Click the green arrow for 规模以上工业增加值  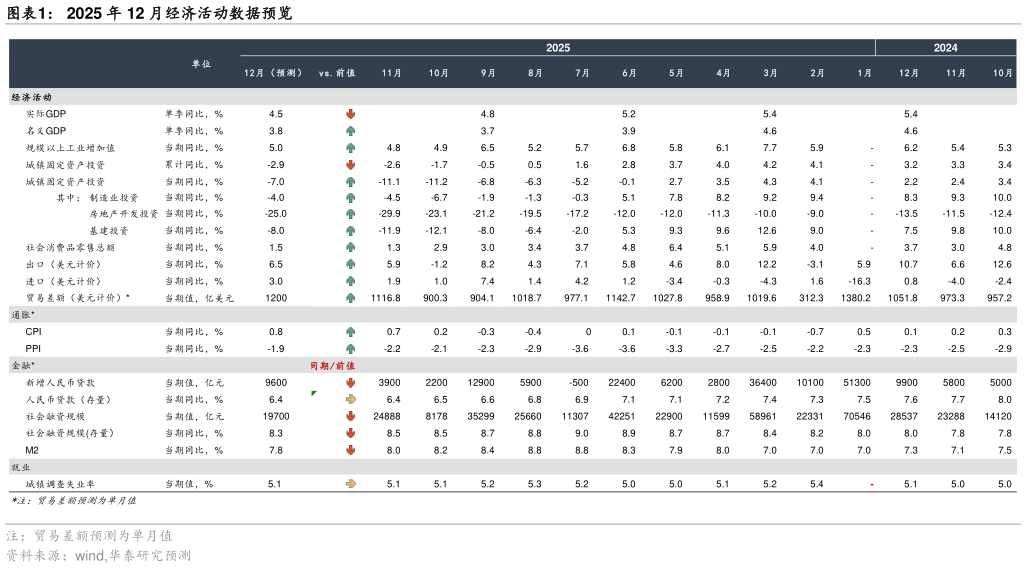pos(350,148)
